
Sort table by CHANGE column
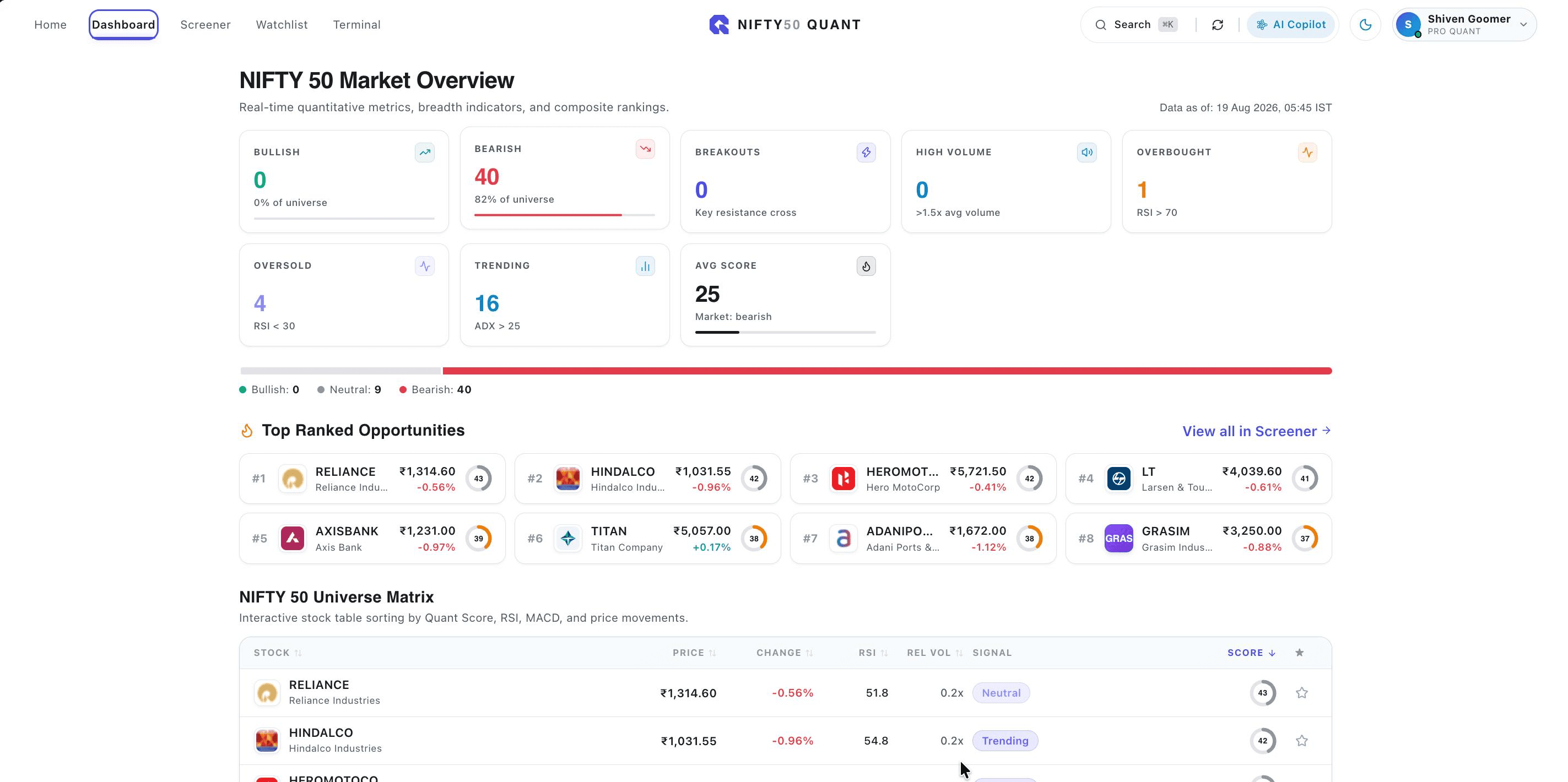click(x=785, y=653)
